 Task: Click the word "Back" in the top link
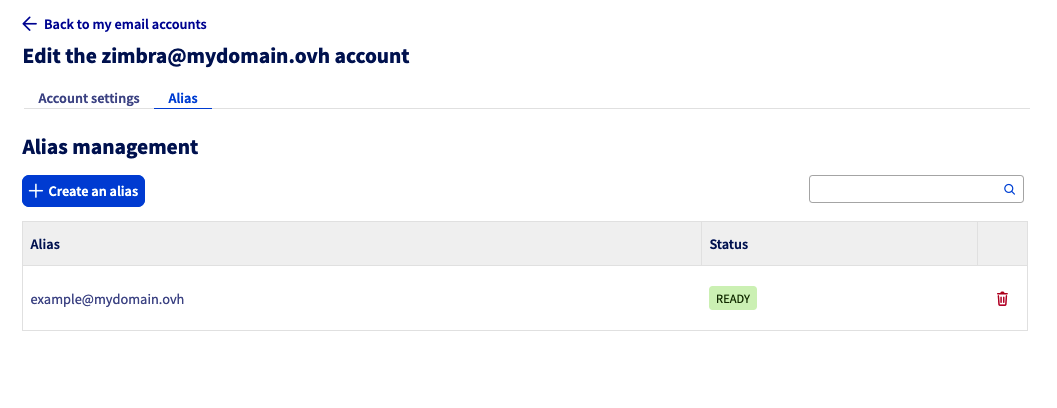coord(59,24)
